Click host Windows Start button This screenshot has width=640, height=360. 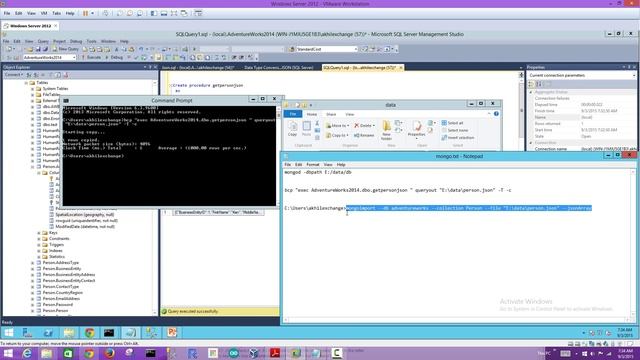[8, 353]
